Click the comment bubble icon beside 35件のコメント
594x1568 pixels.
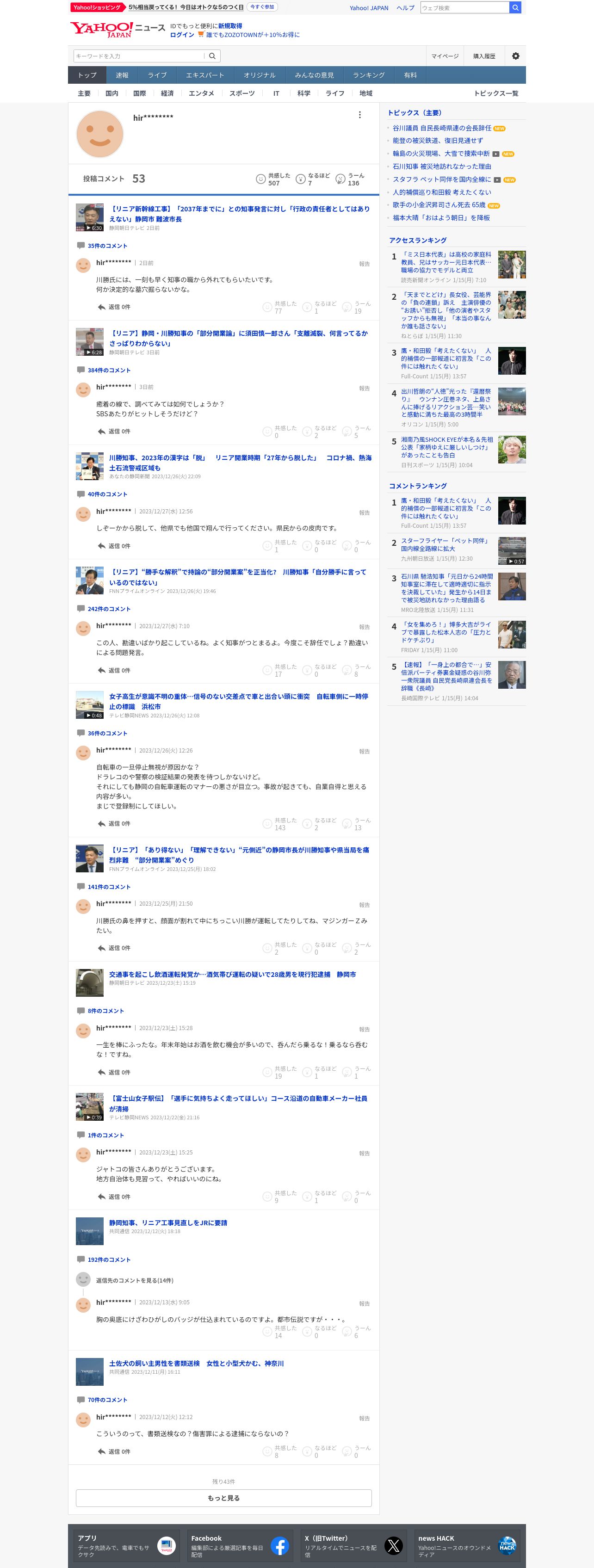(80, 245)
